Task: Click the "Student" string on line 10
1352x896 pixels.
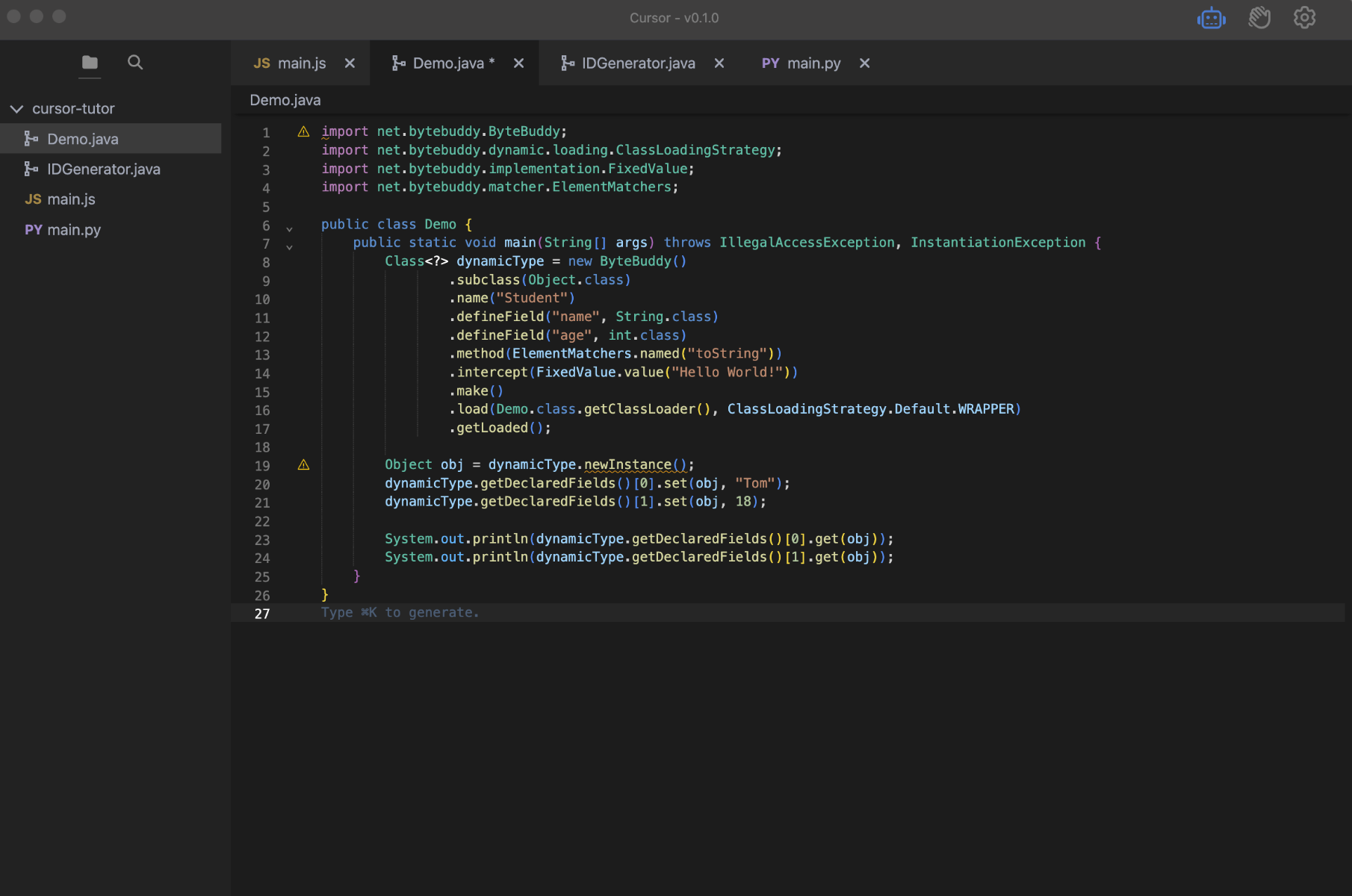Action: pyautogui.click(x=532, y=298)
